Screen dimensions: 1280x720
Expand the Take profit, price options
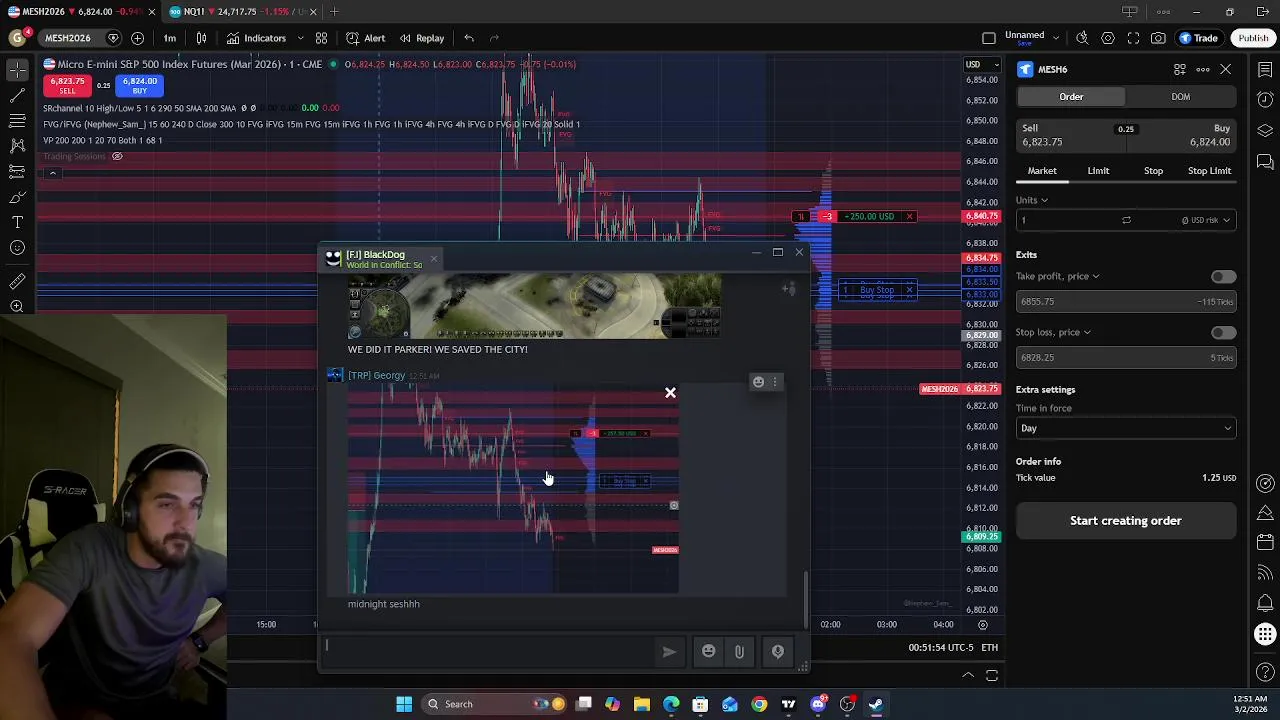[x=1058, y=276]
